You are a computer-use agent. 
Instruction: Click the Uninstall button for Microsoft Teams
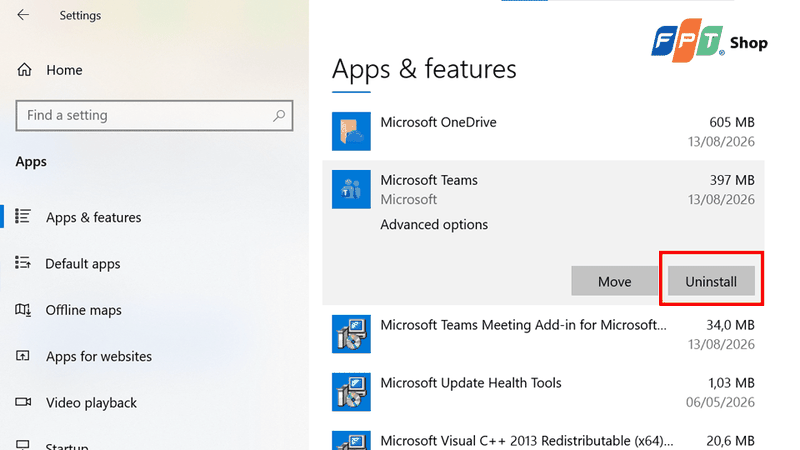tap(711, 281)
